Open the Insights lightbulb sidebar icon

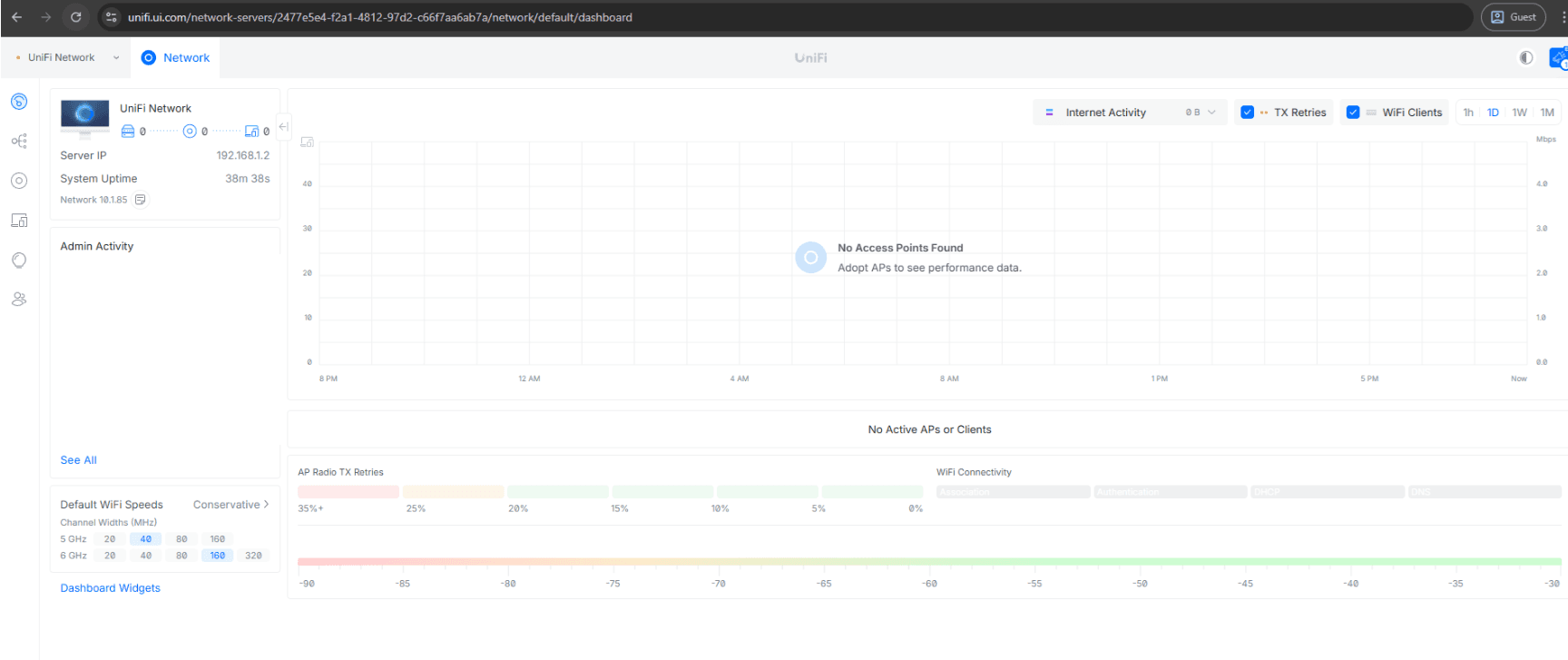tap(19, 261)
